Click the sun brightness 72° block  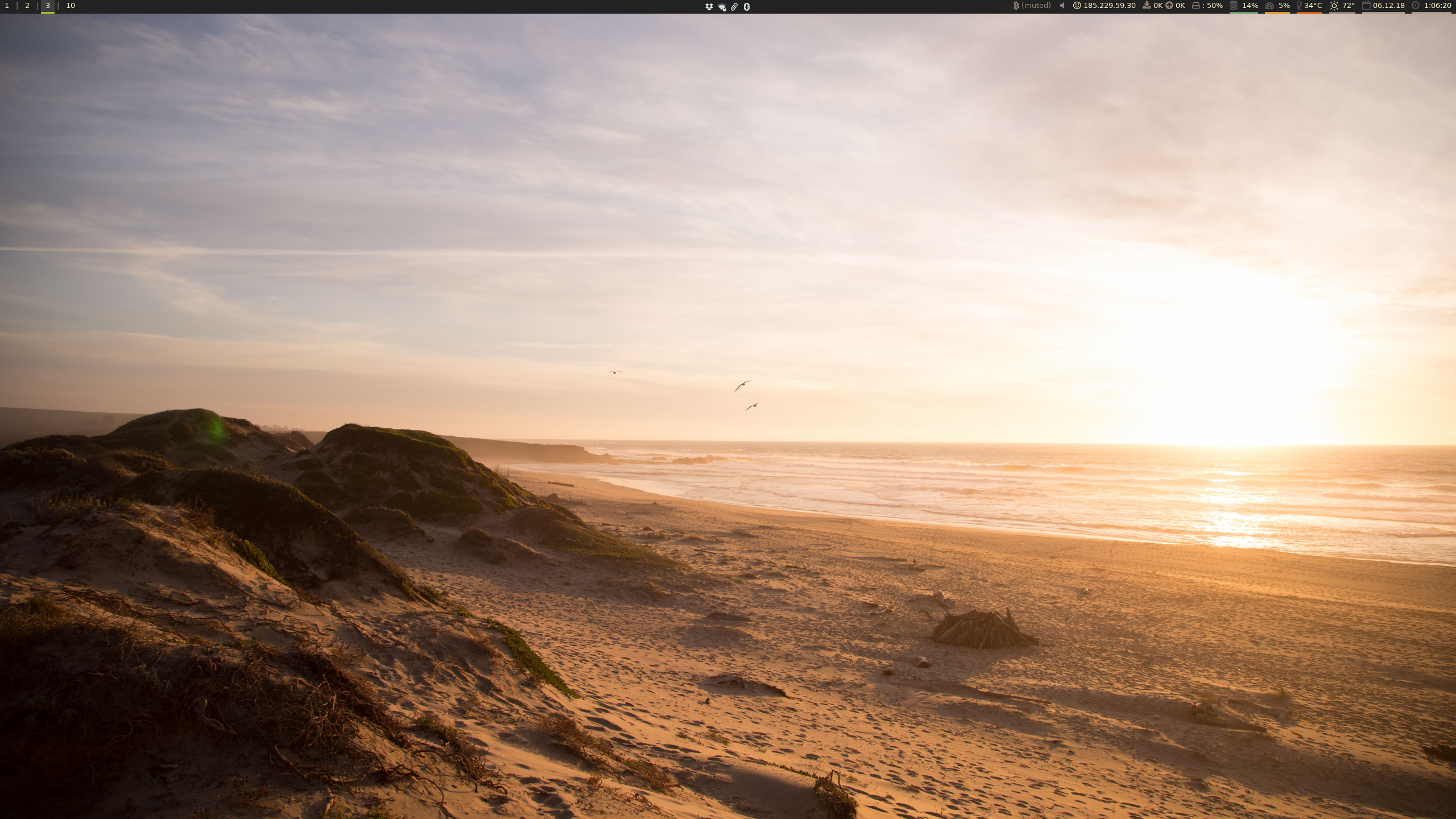coord(1342,6)
